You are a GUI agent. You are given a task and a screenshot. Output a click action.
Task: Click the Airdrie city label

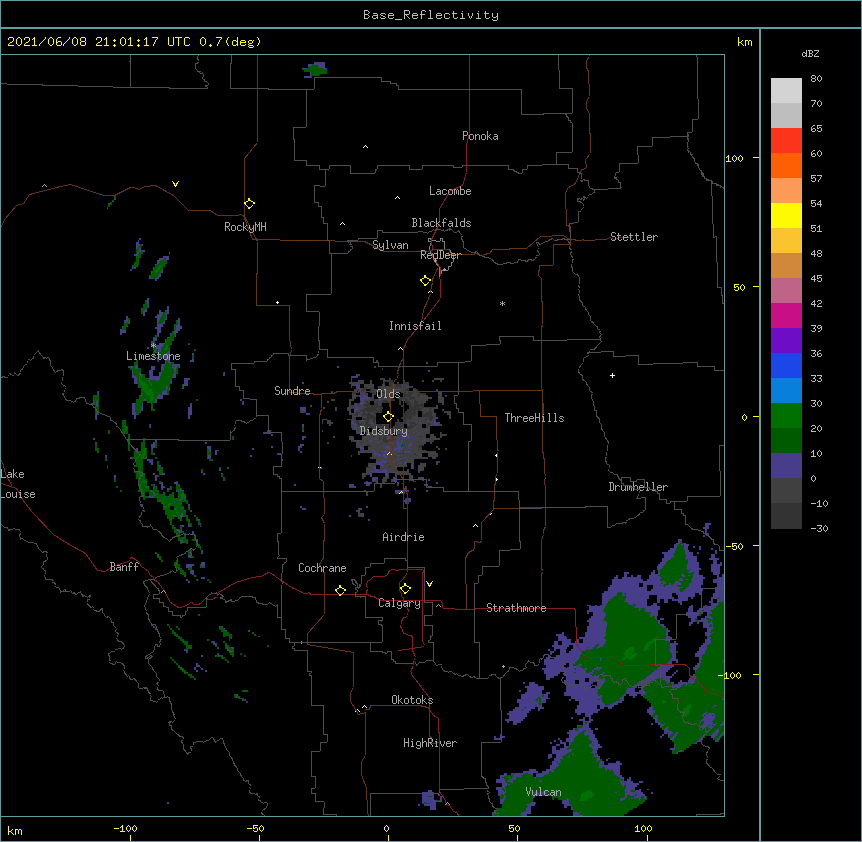click(x=403, y=537)
